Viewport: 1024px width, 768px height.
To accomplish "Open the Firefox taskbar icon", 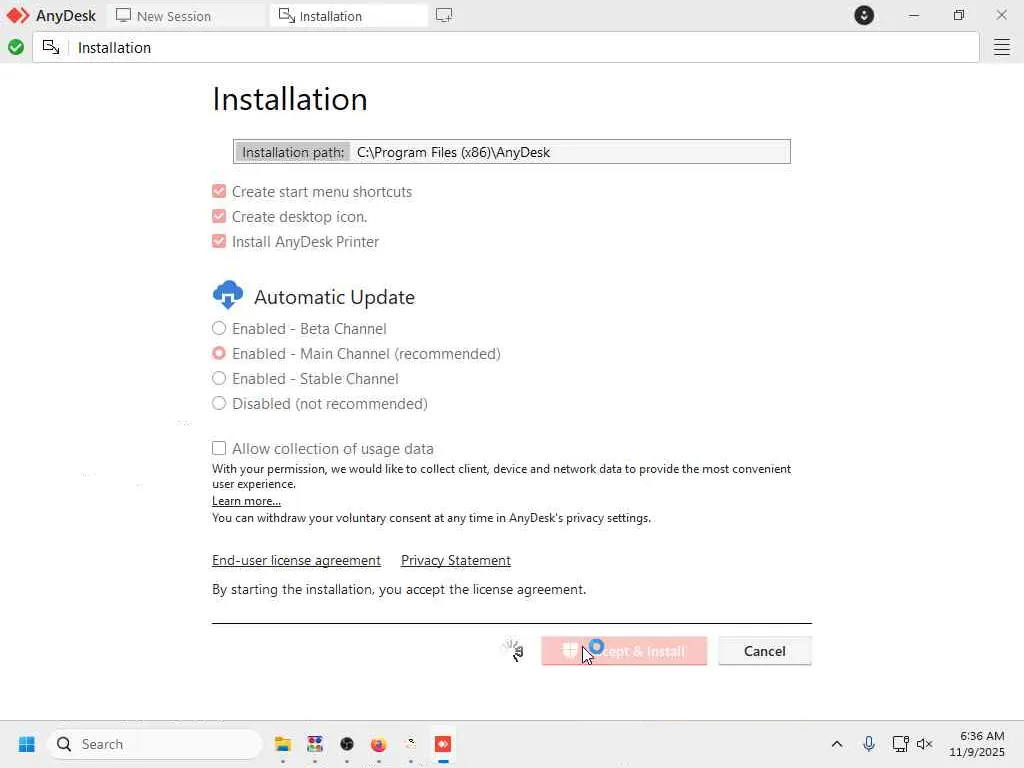I will point(379,744).
